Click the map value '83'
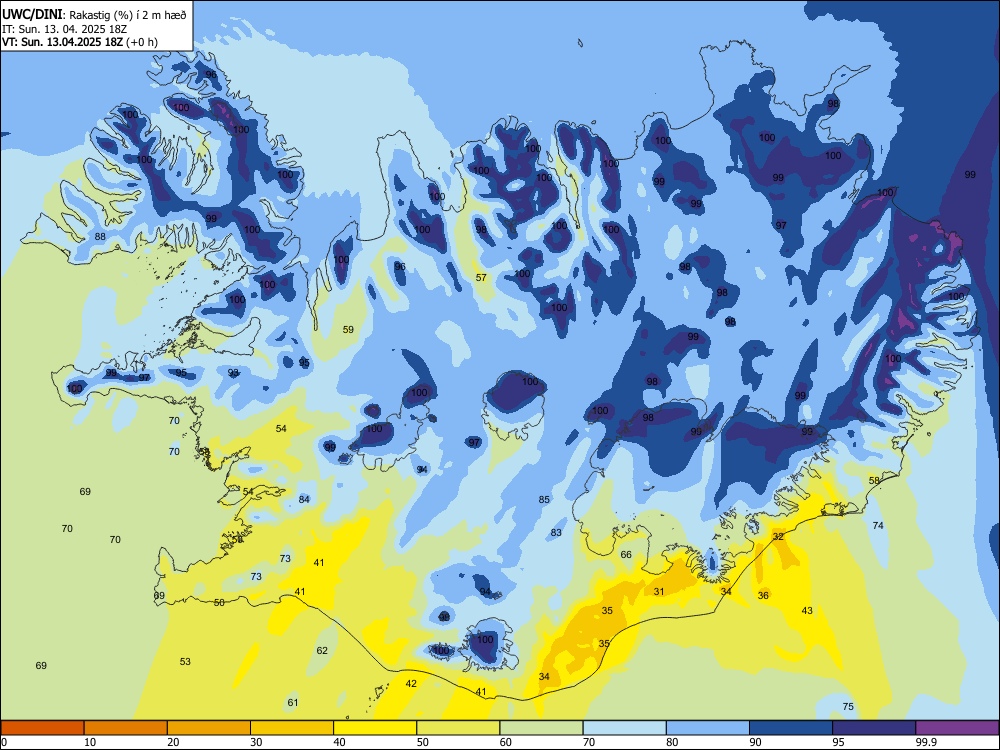1000x750 pixels. [556, 533]
